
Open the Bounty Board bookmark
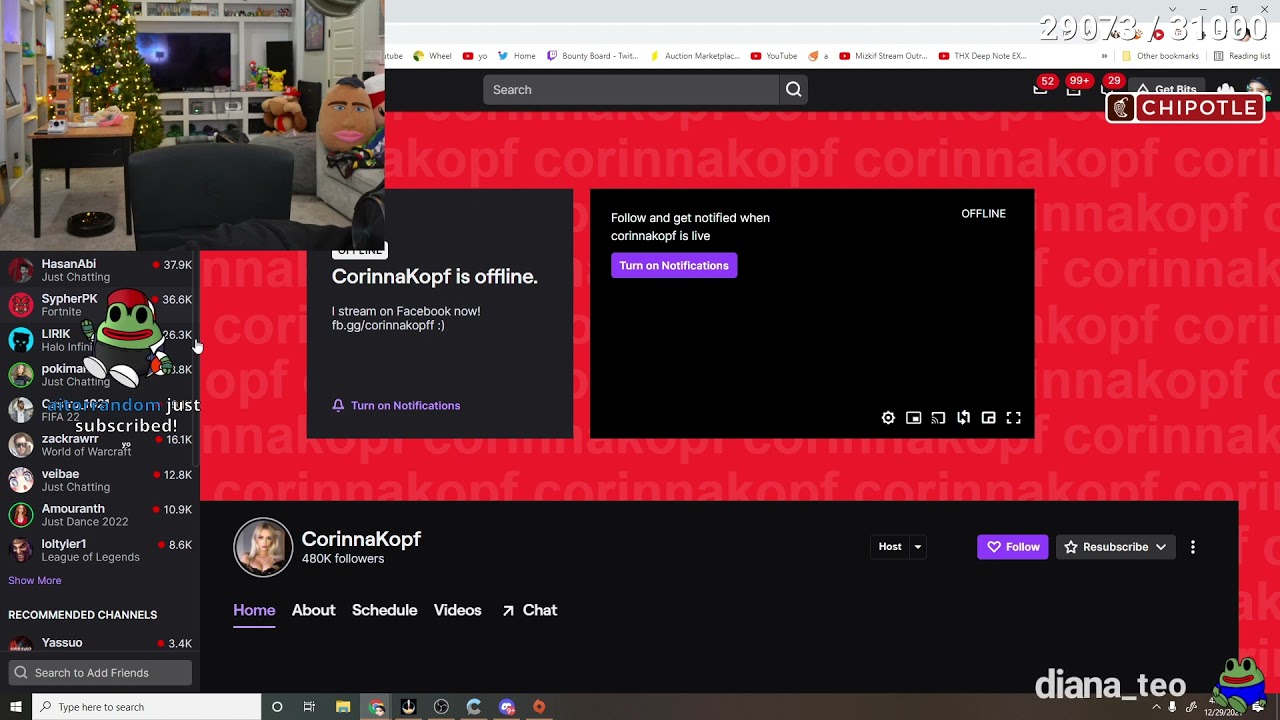point(591,56)
